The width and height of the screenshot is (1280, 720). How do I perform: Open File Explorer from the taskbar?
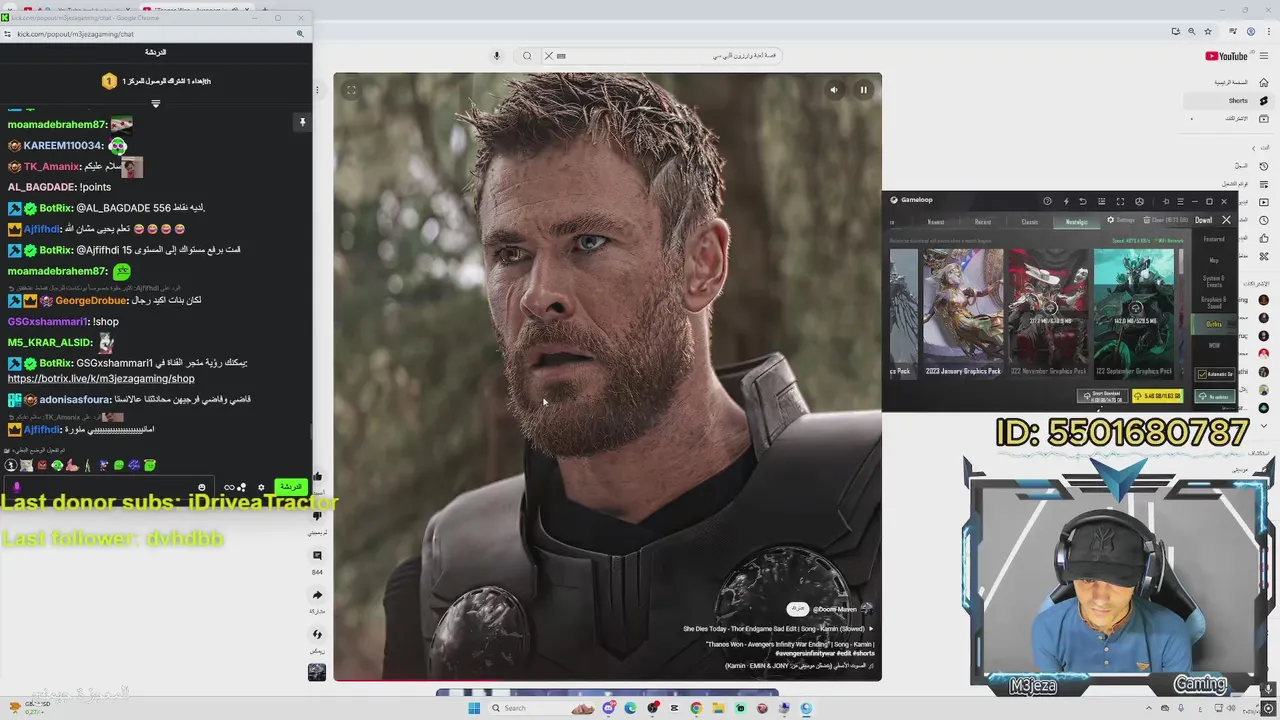(718, 708)
